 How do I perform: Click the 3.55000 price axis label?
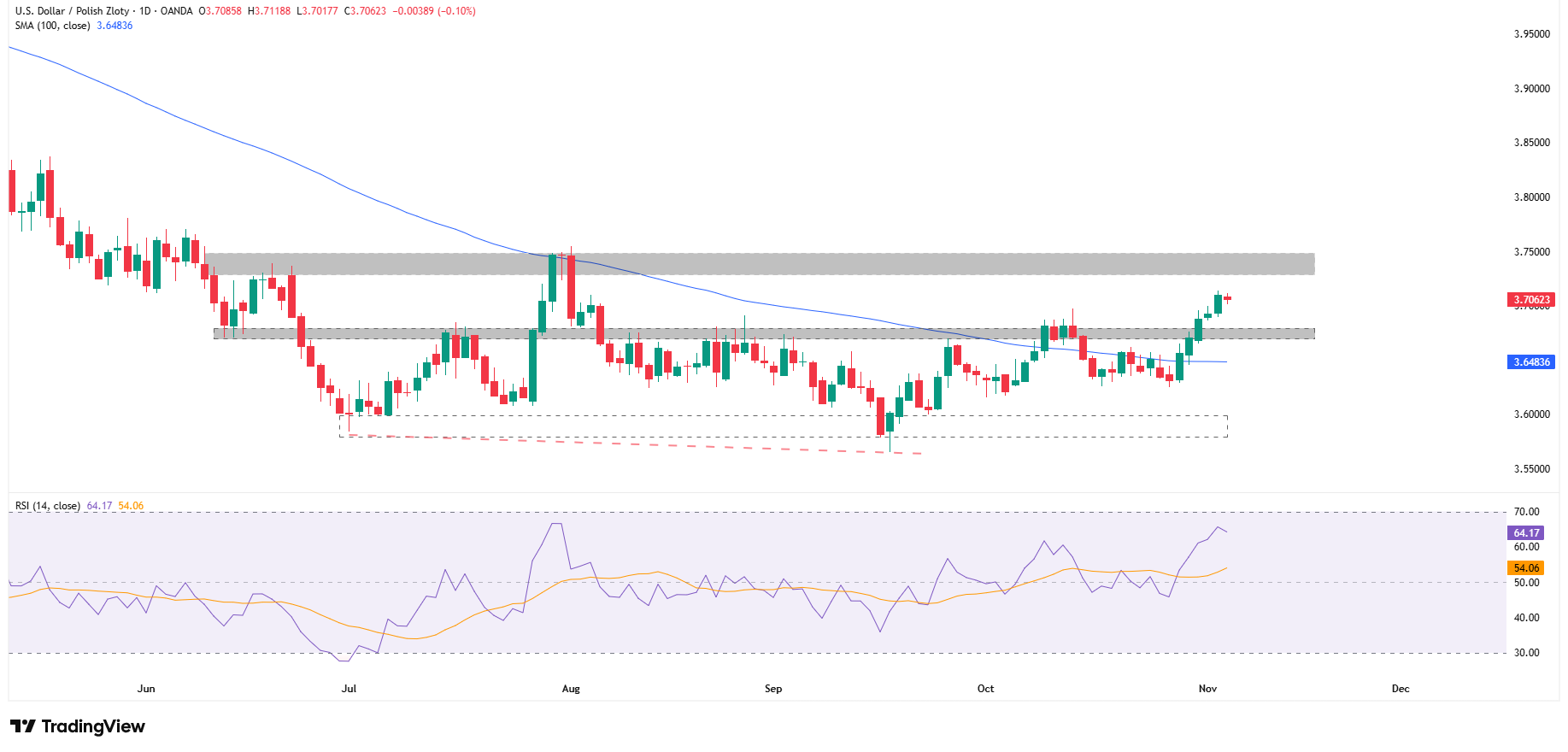[x=1531, y=469]
